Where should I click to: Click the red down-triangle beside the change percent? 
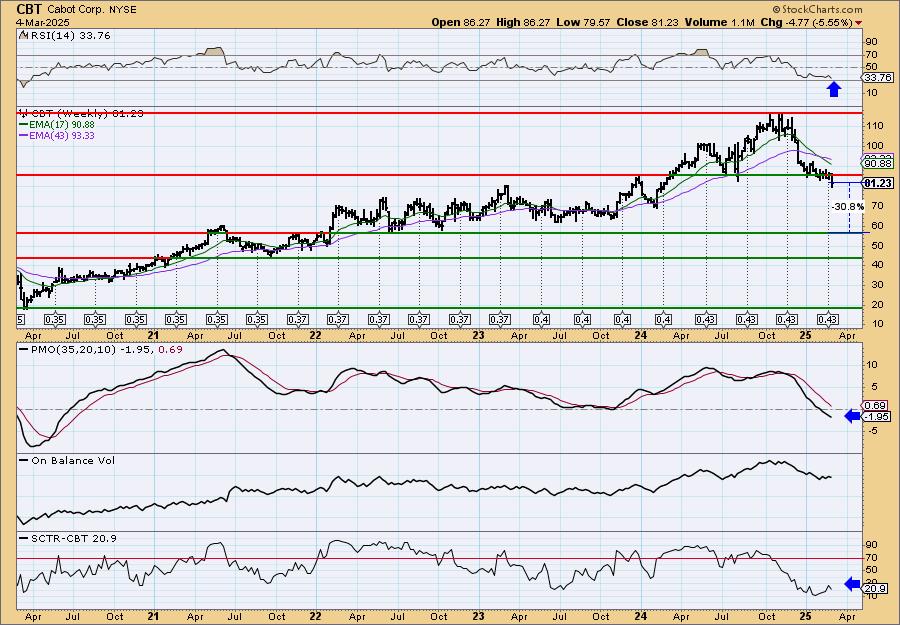858,23
